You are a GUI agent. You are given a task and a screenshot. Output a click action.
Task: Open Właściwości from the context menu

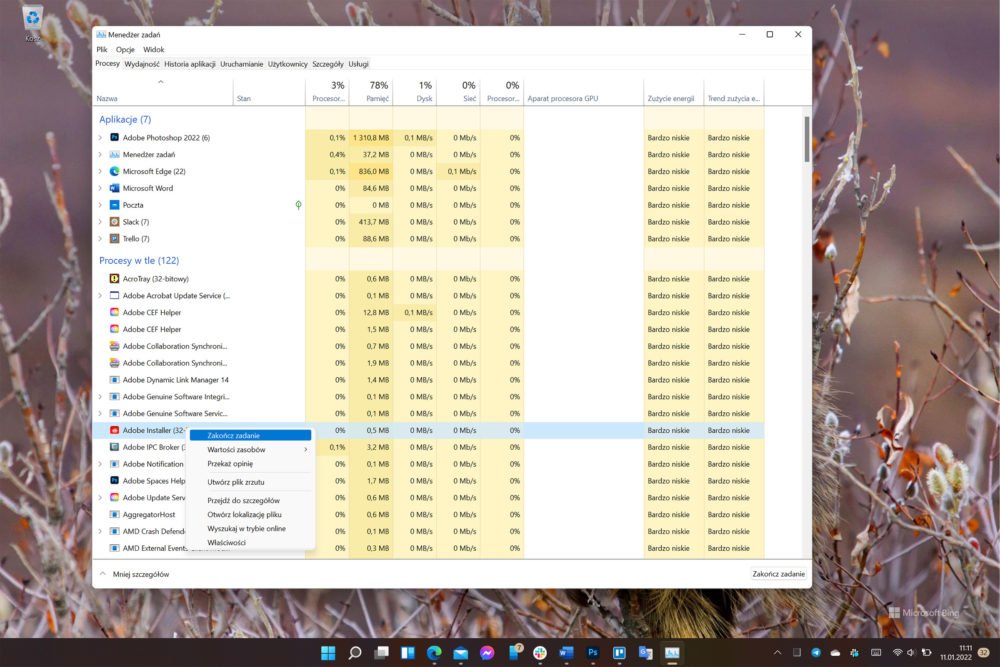251,543
